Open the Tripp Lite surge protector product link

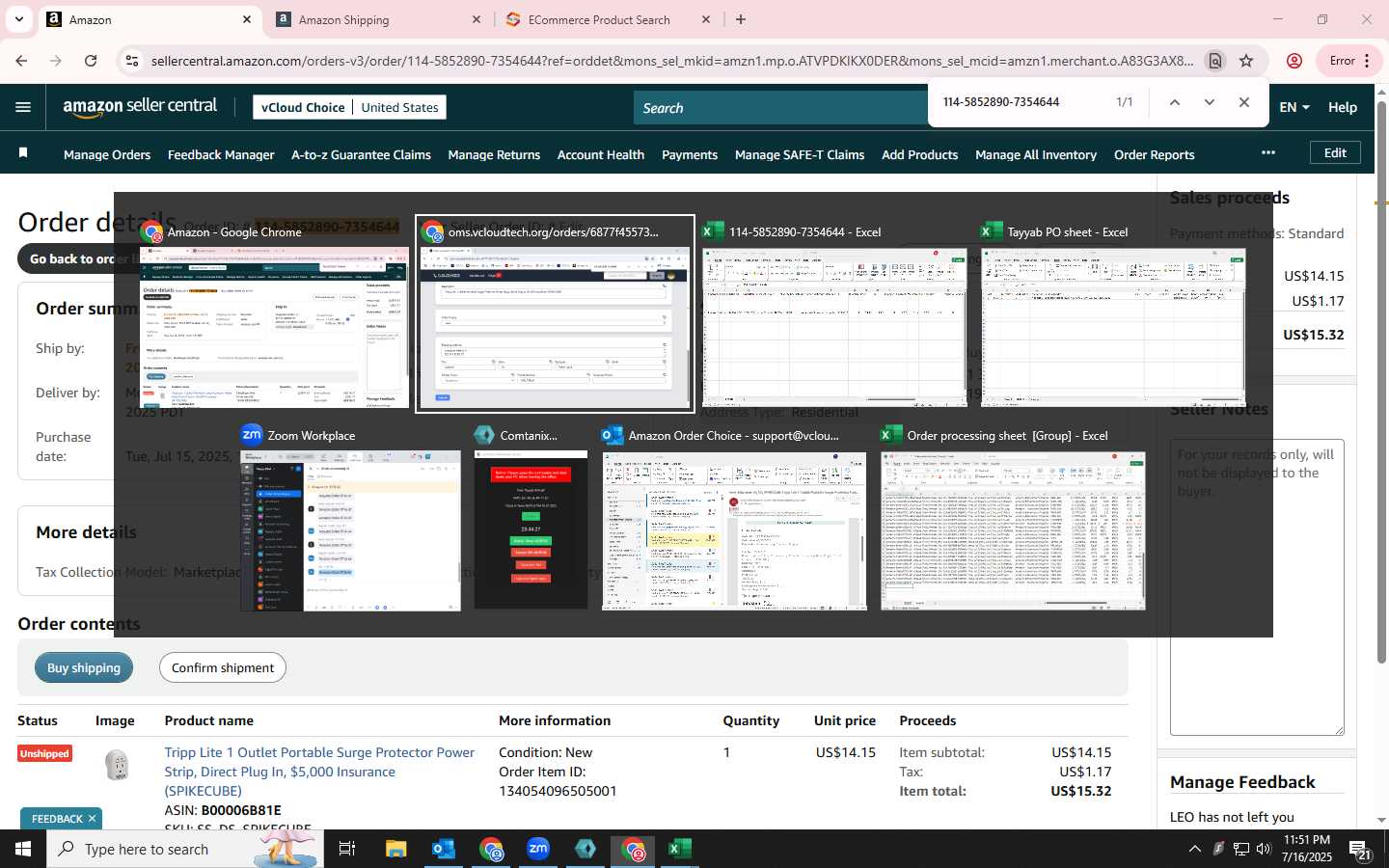click(319, 772)
